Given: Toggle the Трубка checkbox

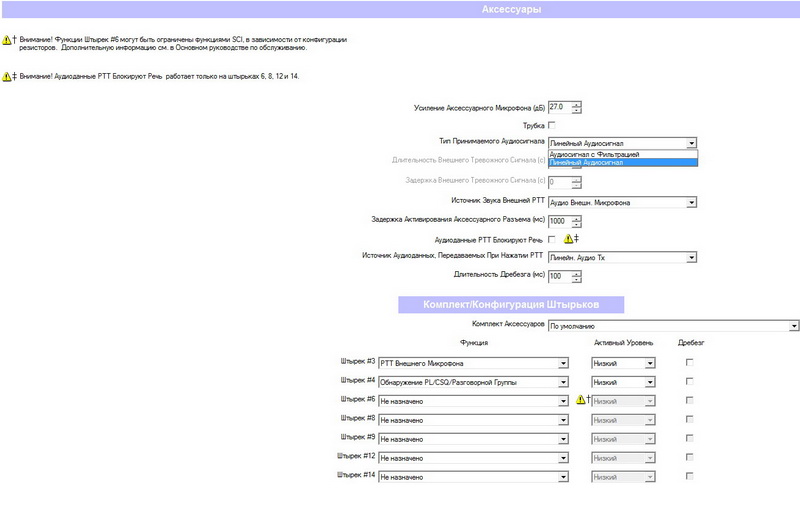Looking at the screenshot, I should point(552,125).
